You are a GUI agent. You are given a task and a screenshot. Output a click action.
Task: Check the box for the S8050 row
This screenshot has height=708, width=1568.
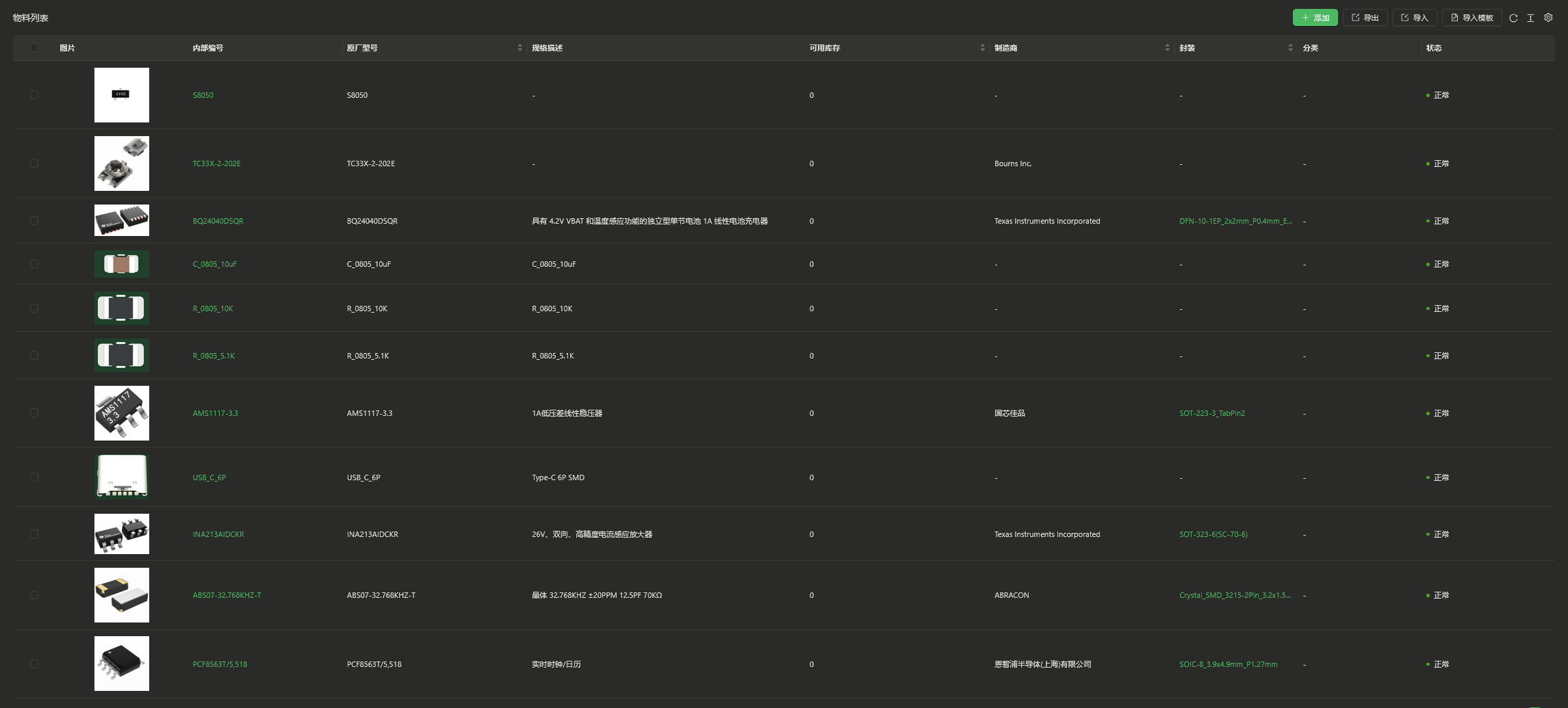(x=34, y=95)
